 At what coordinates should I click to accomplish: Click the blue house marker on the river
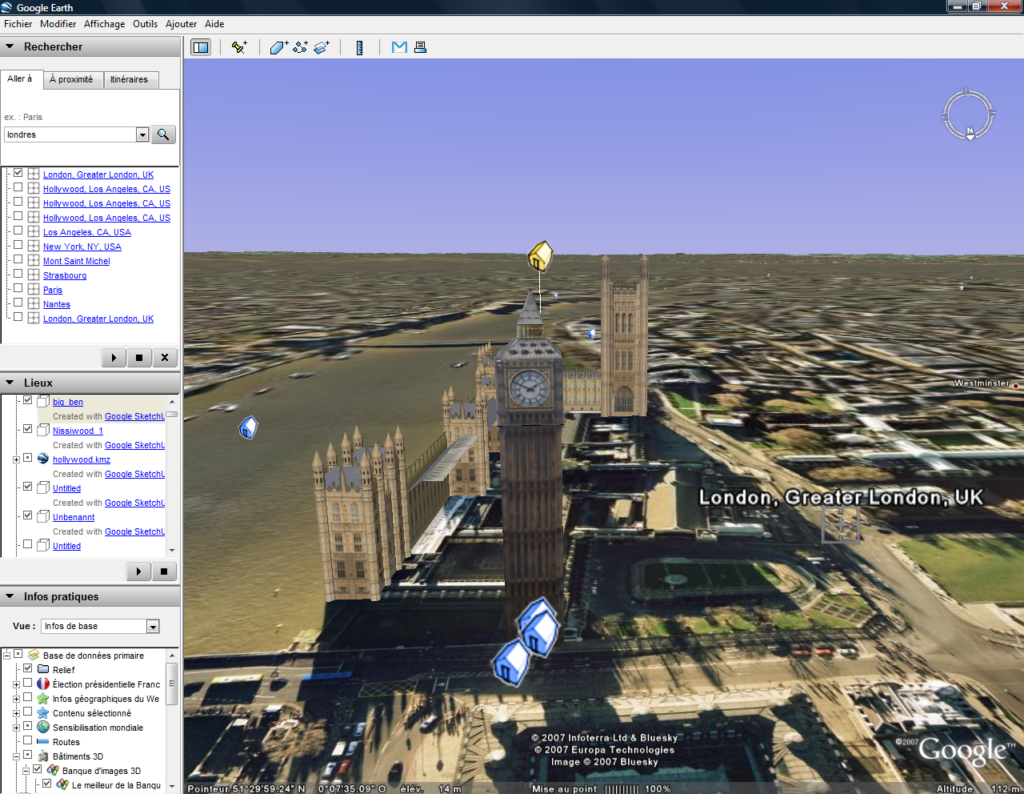click(248, 428)
